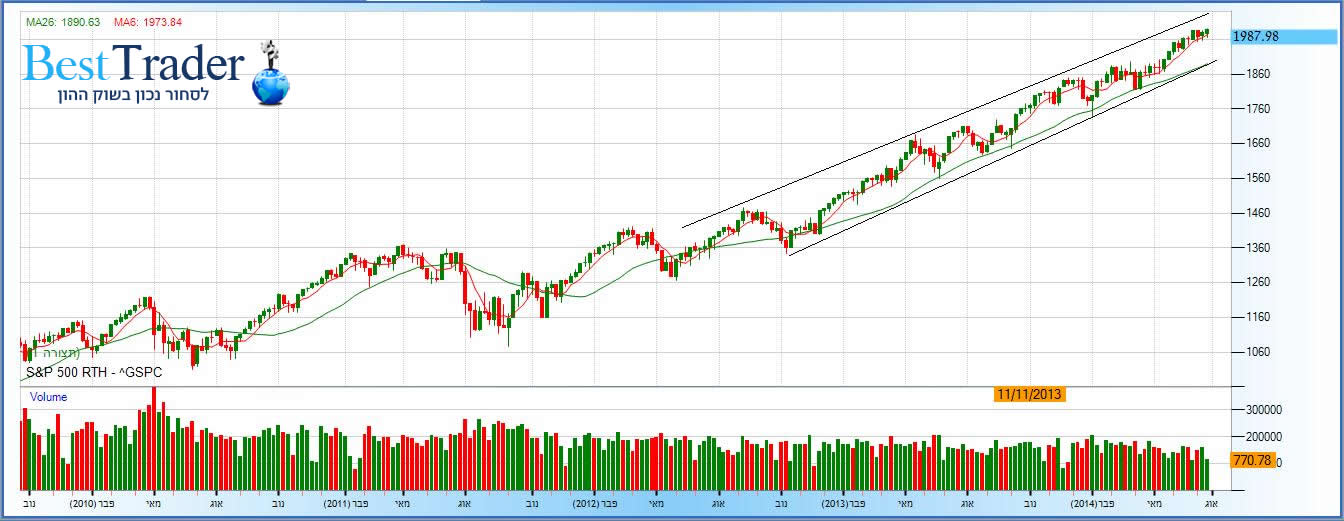Click the BestTrader logo text
The image size is (1344, 521).
(x=133, y=64)
